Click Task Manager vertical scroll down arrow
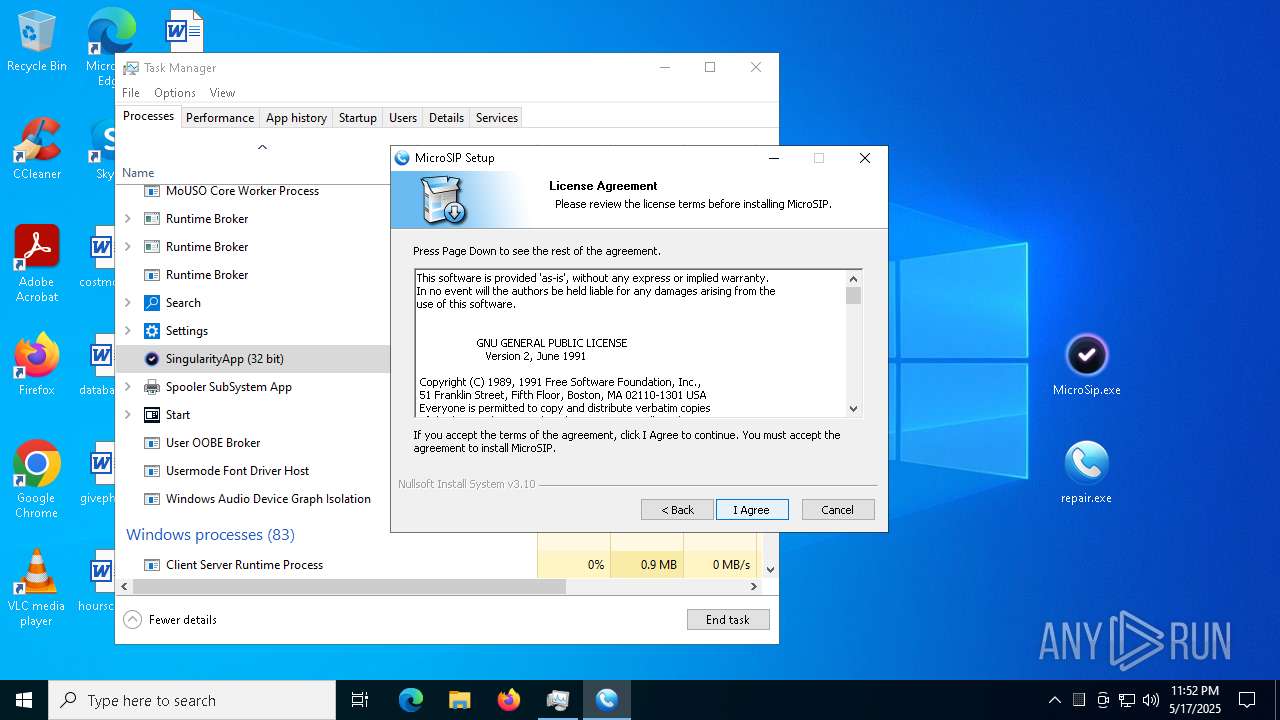Screen dimensions: 1280x720 point(770,569)
